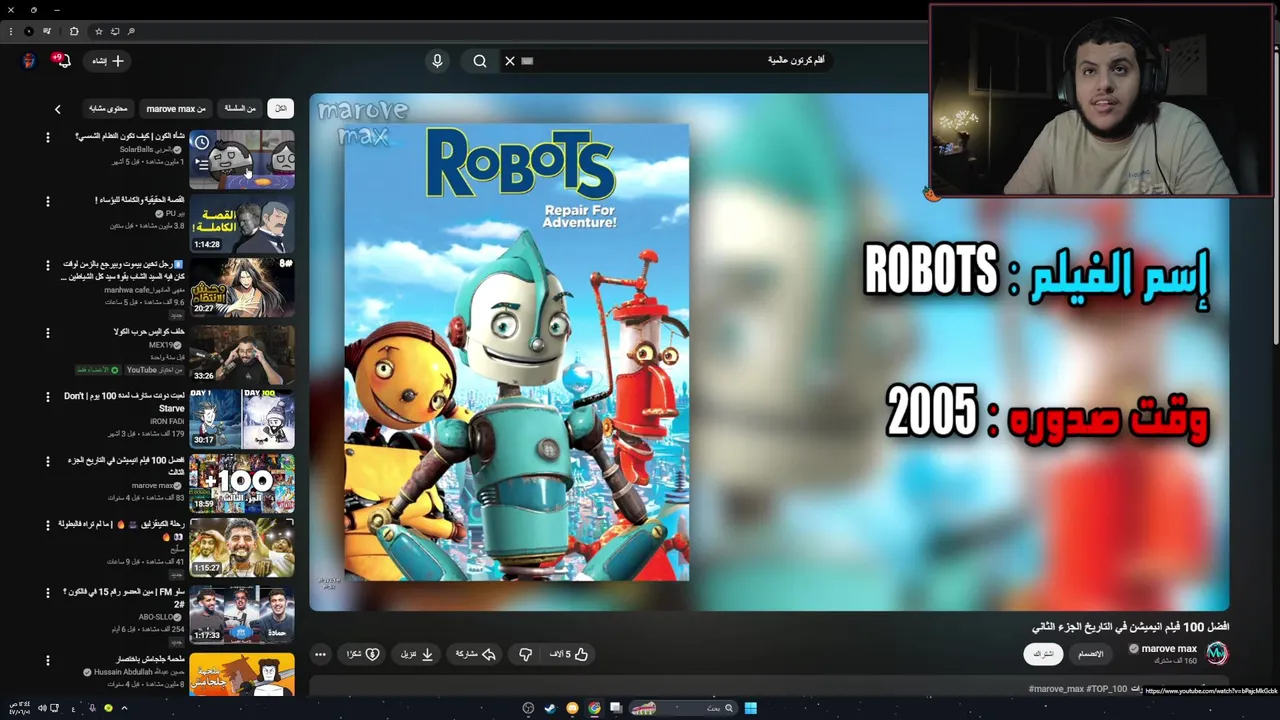Open options menu for Don't Starve video

tap(47, 397)
